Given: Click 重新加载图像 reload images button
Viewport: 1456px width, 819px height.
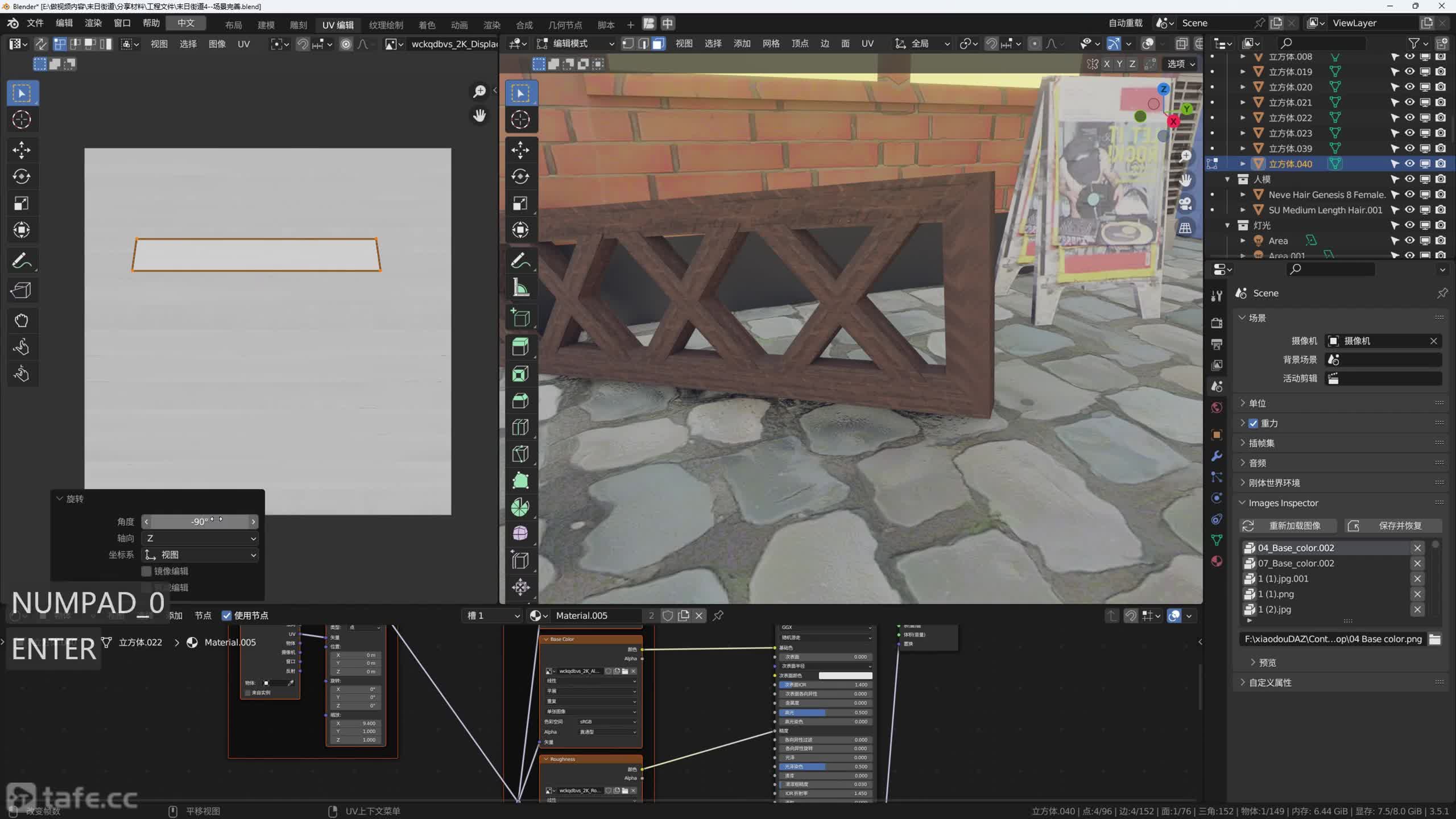Looking at the screenshot, I should click(x=1288, y=526).
